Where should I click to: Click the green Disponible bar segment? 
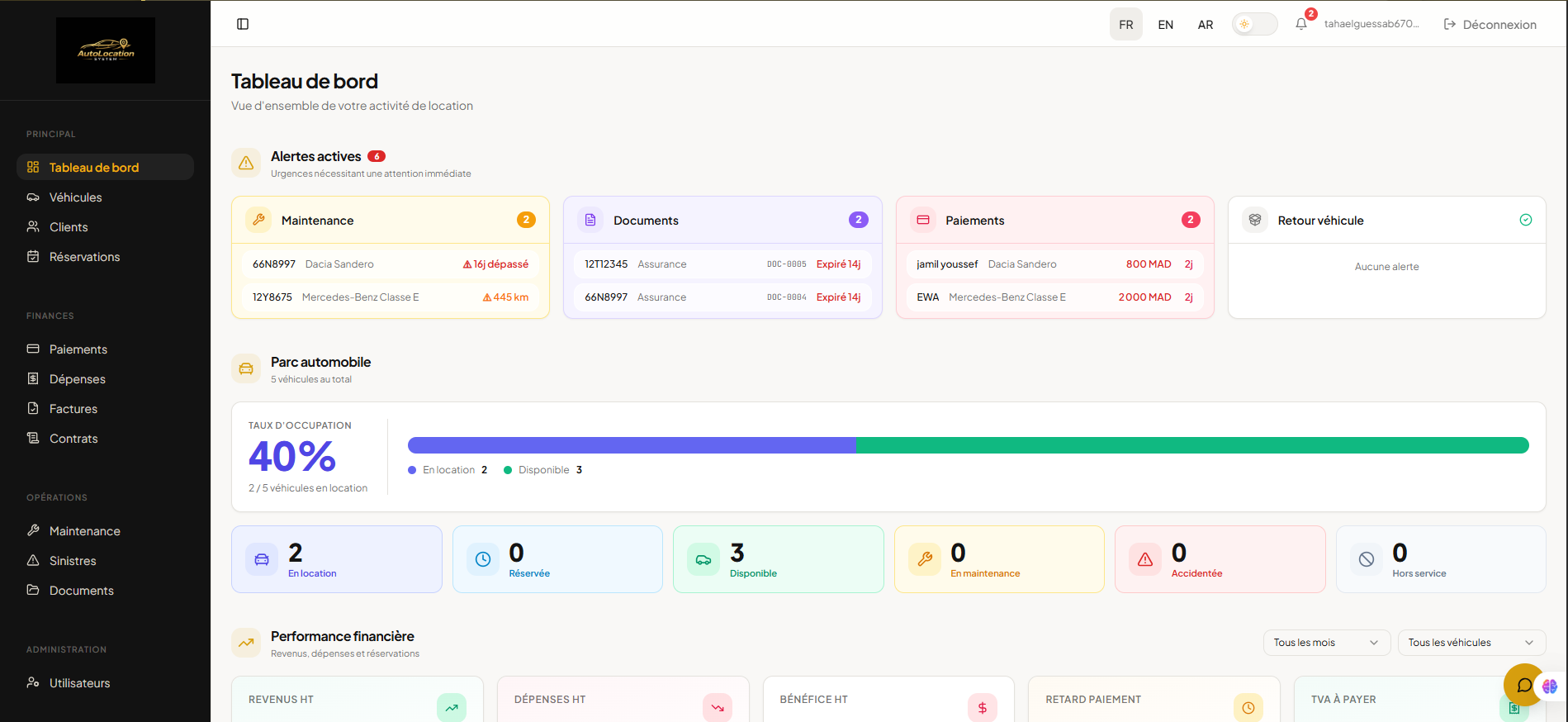coord(1192,445)
